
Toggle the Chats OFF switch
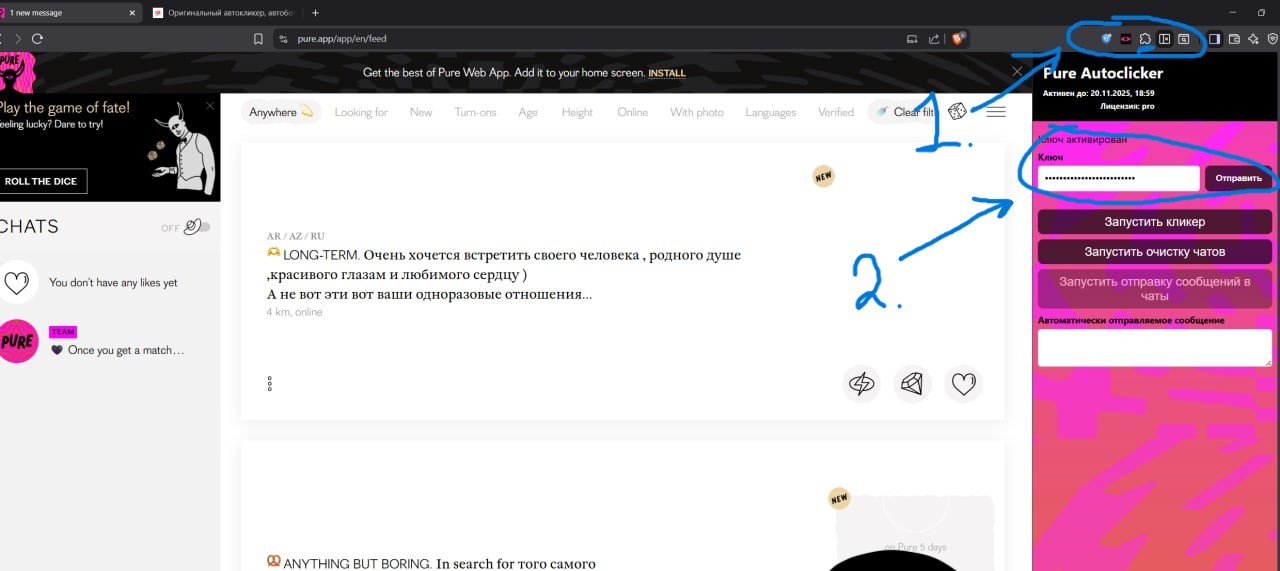(x=198, y=227)
